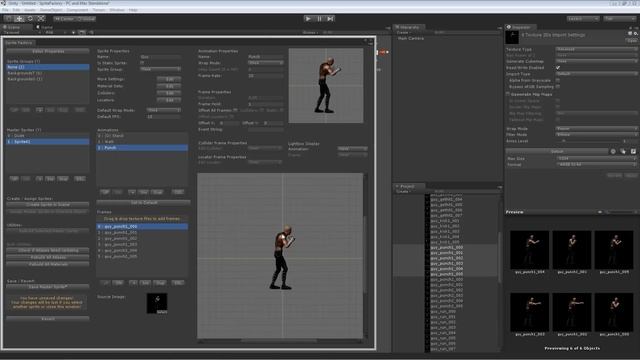
Task: Enable Alpha from Grayscale
Action: click(x=558, y=80)
